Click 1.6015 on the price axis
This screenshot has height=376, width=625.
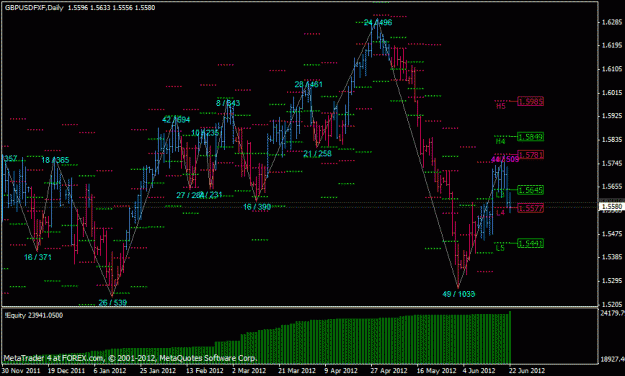coord(612,93)
